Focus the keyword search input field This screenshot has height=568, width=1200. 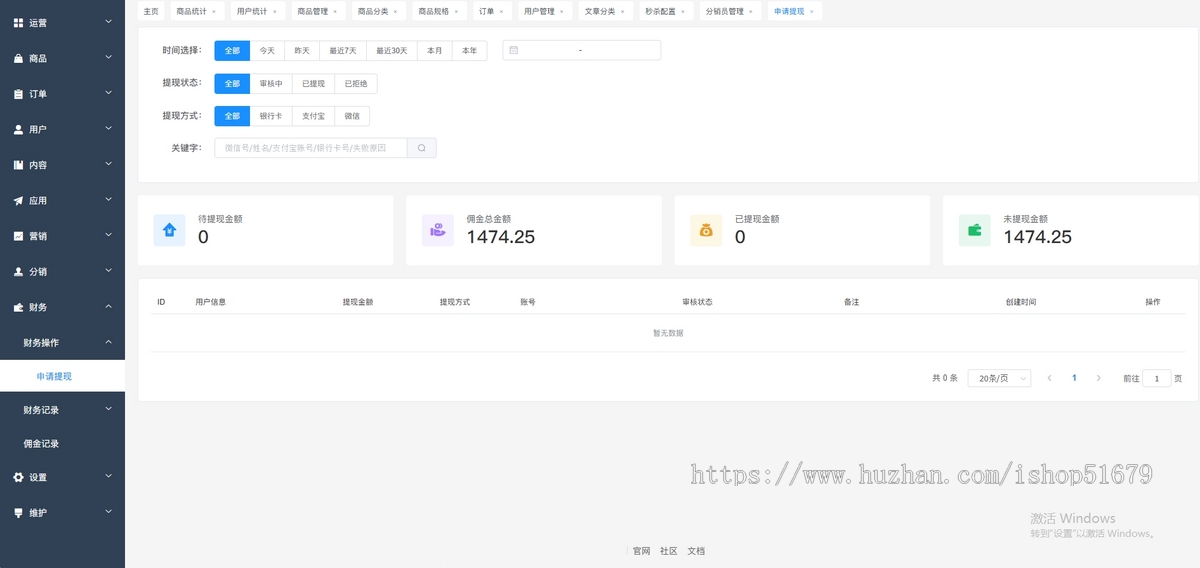click(311, 148)
